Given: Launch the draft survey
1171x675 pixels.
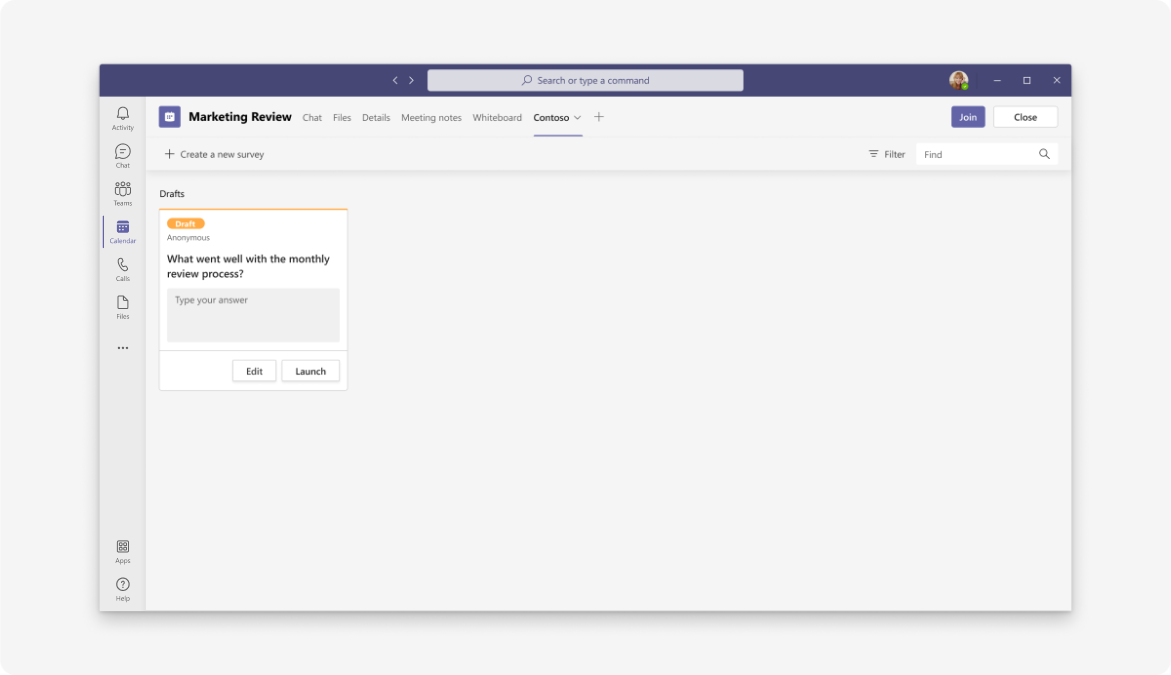Looking at the screenshot, I should [x=311, y=371].
